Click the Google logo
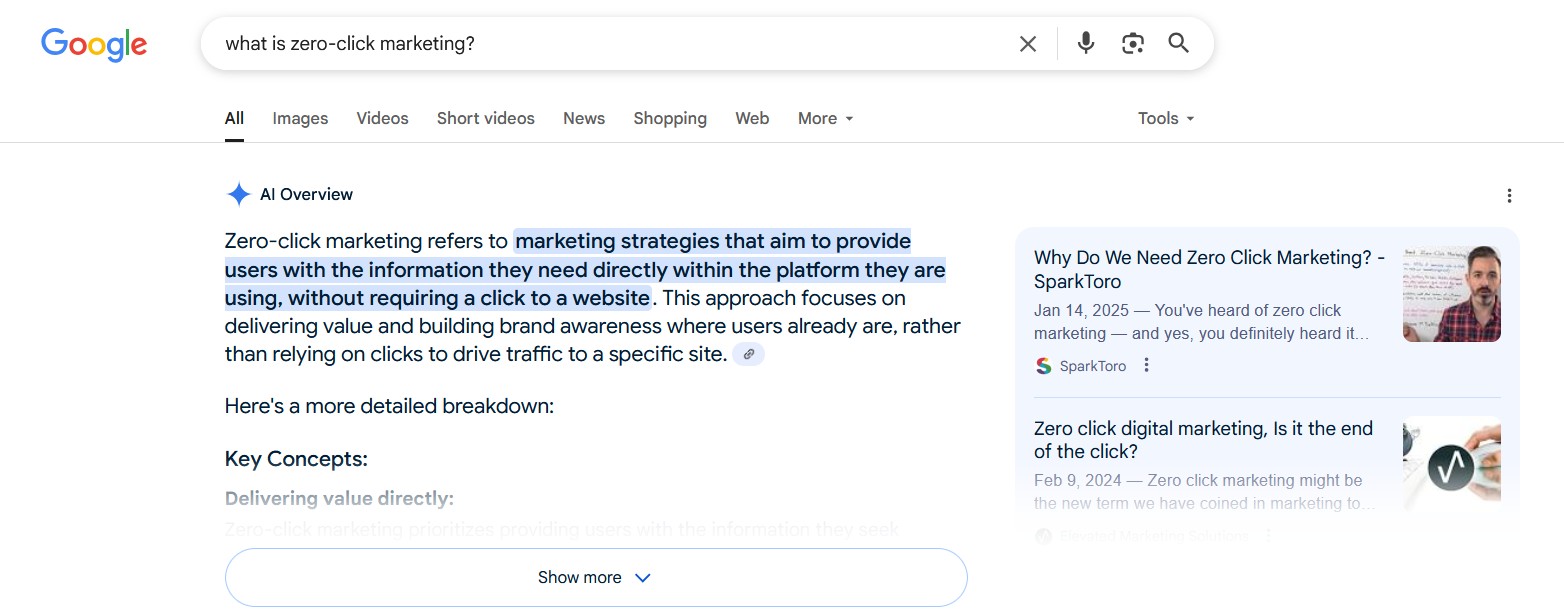This screenshot has width=1564, height=616. click(x=94, y=44)
